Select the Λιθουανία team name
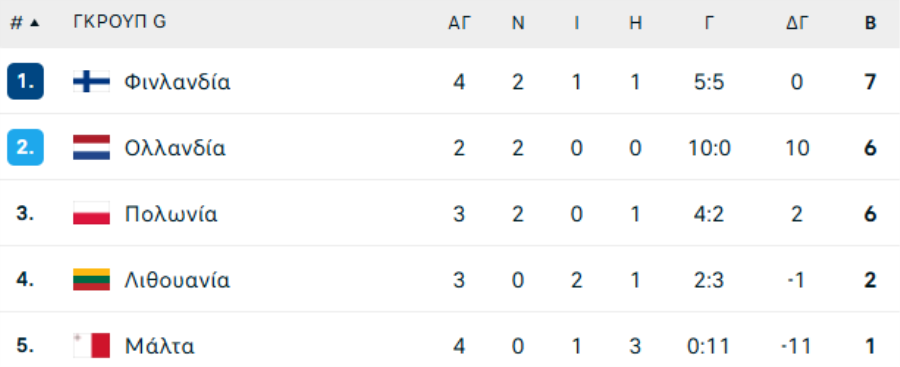 [177, 280]
